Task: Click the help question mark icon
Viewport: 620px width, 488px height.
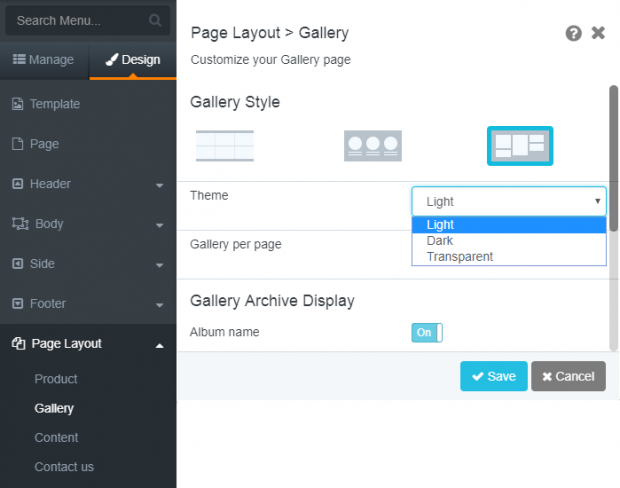Action: coord(573,33)
